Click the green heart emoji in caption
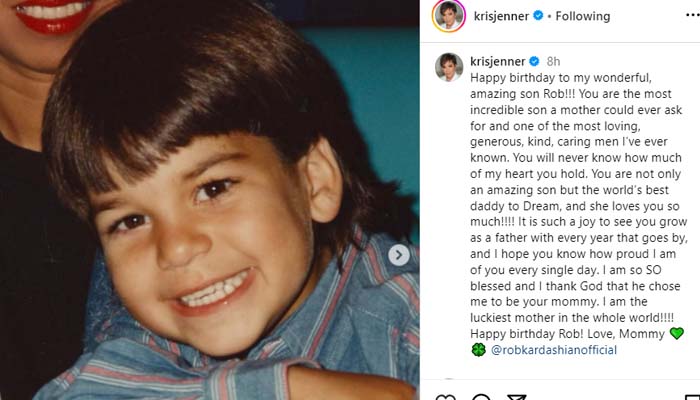700x400 pixels. (677, 333)
